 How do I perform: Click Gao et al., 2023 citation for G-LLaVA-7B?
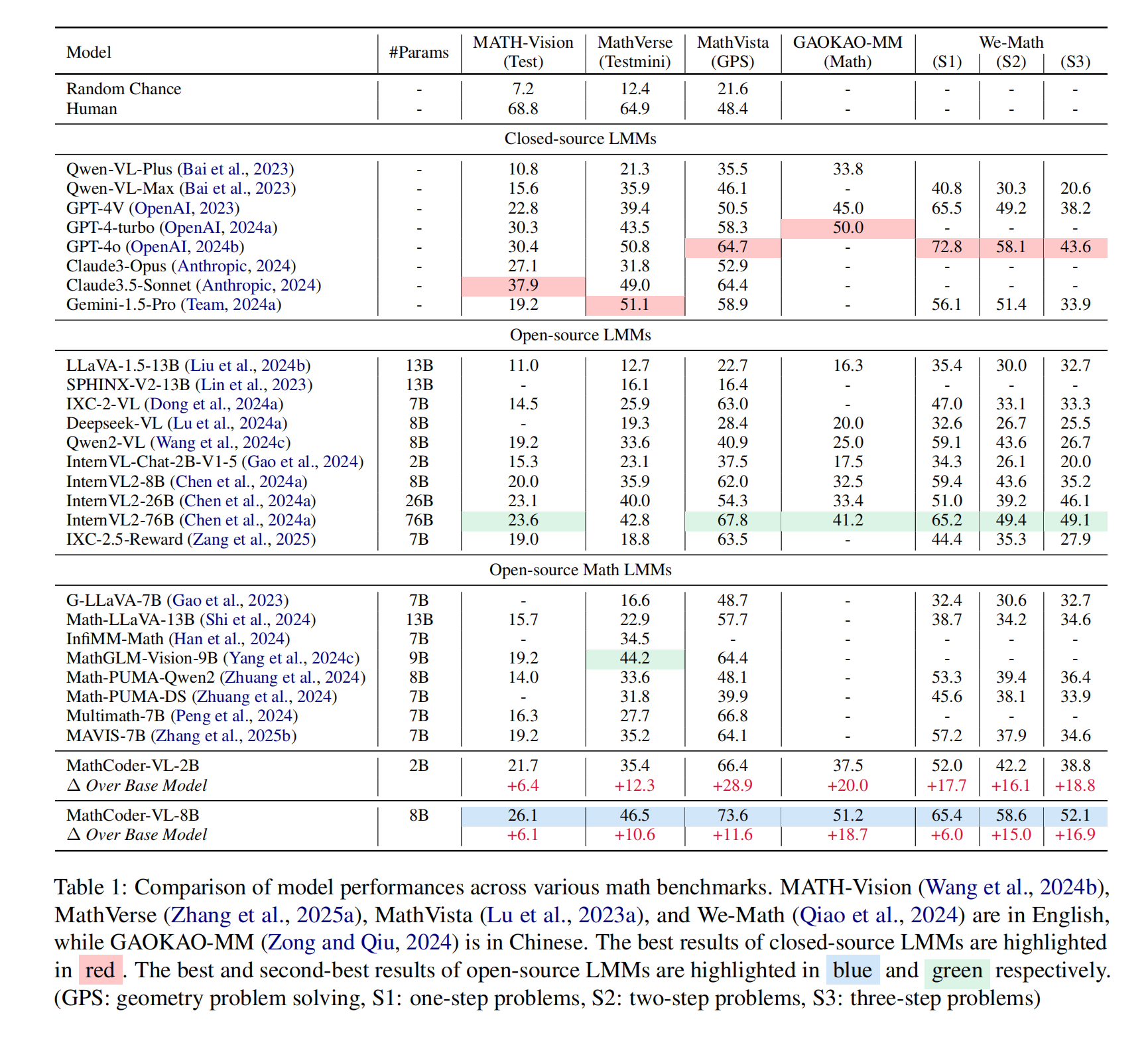(x=227, y=600)
